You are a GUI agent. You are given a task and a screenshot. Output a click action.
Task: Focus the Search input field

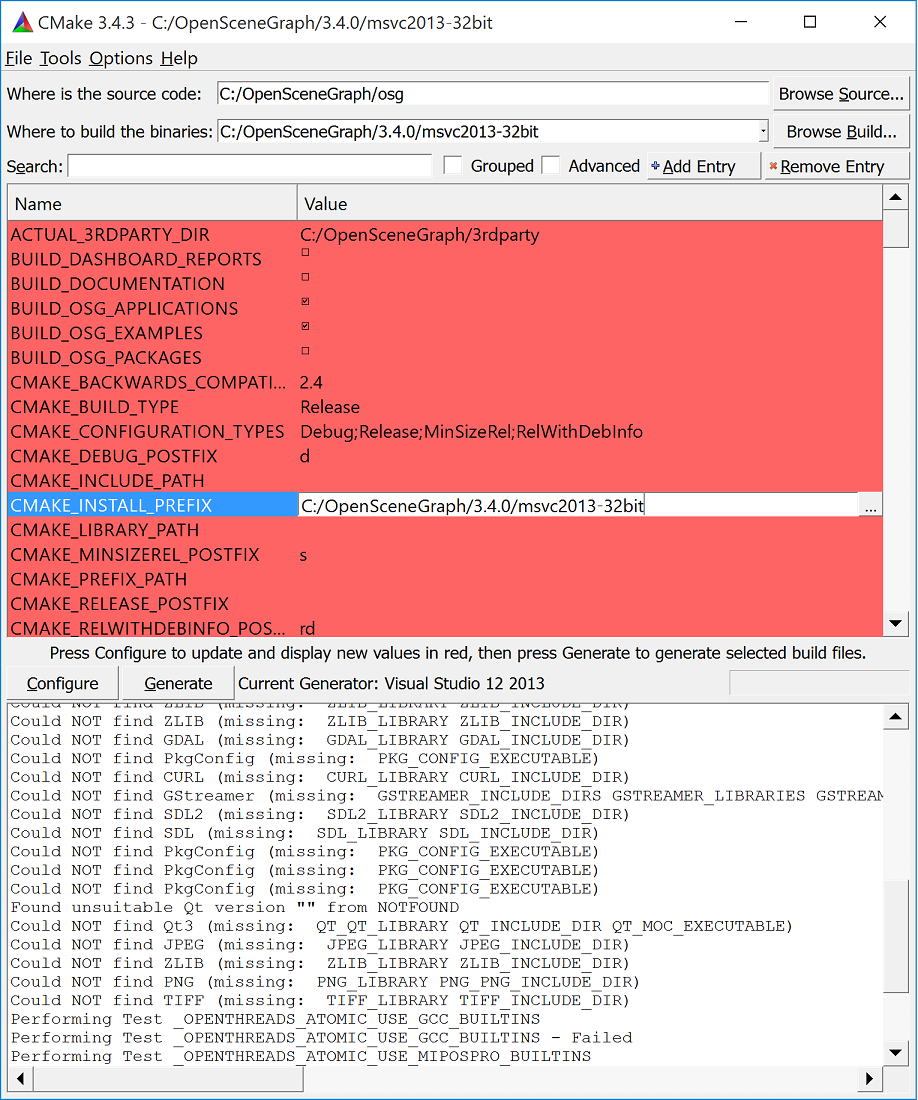tap(250, 166)
